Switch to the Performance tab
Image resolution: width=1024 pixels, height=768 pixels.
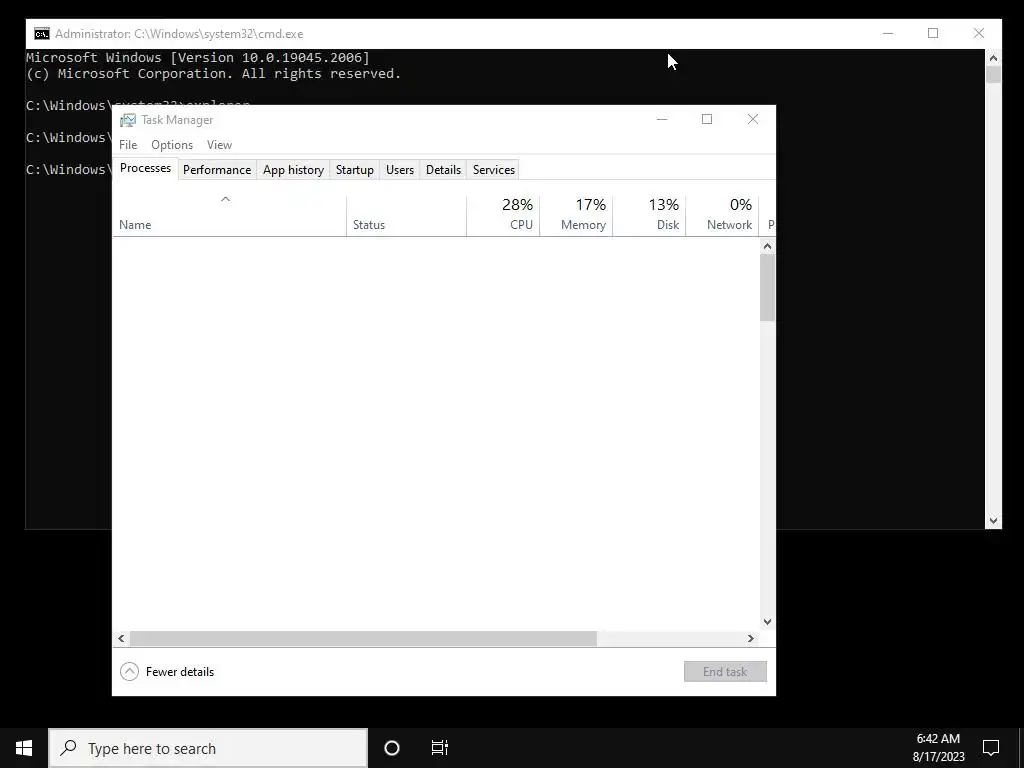(217, 170)
